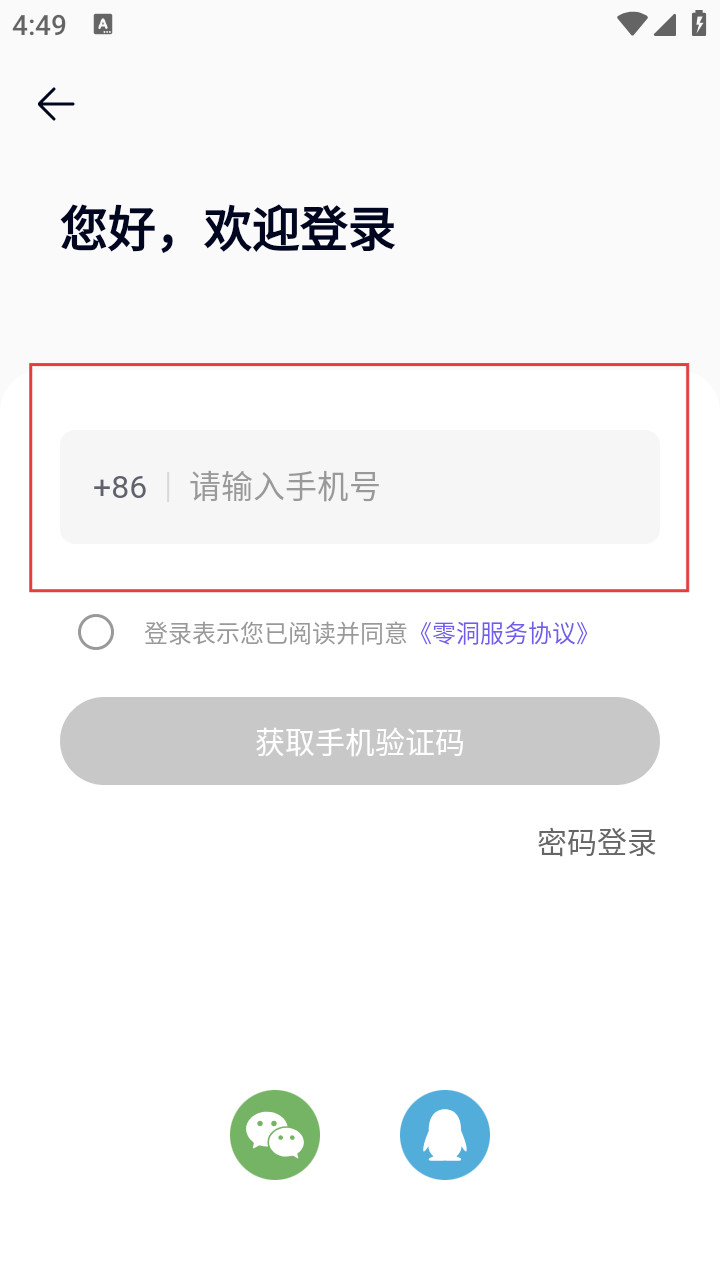720x1280 pixels.
Task: Tap the 您好，欢迎登录 heading
Action: (x=228, y=229)
